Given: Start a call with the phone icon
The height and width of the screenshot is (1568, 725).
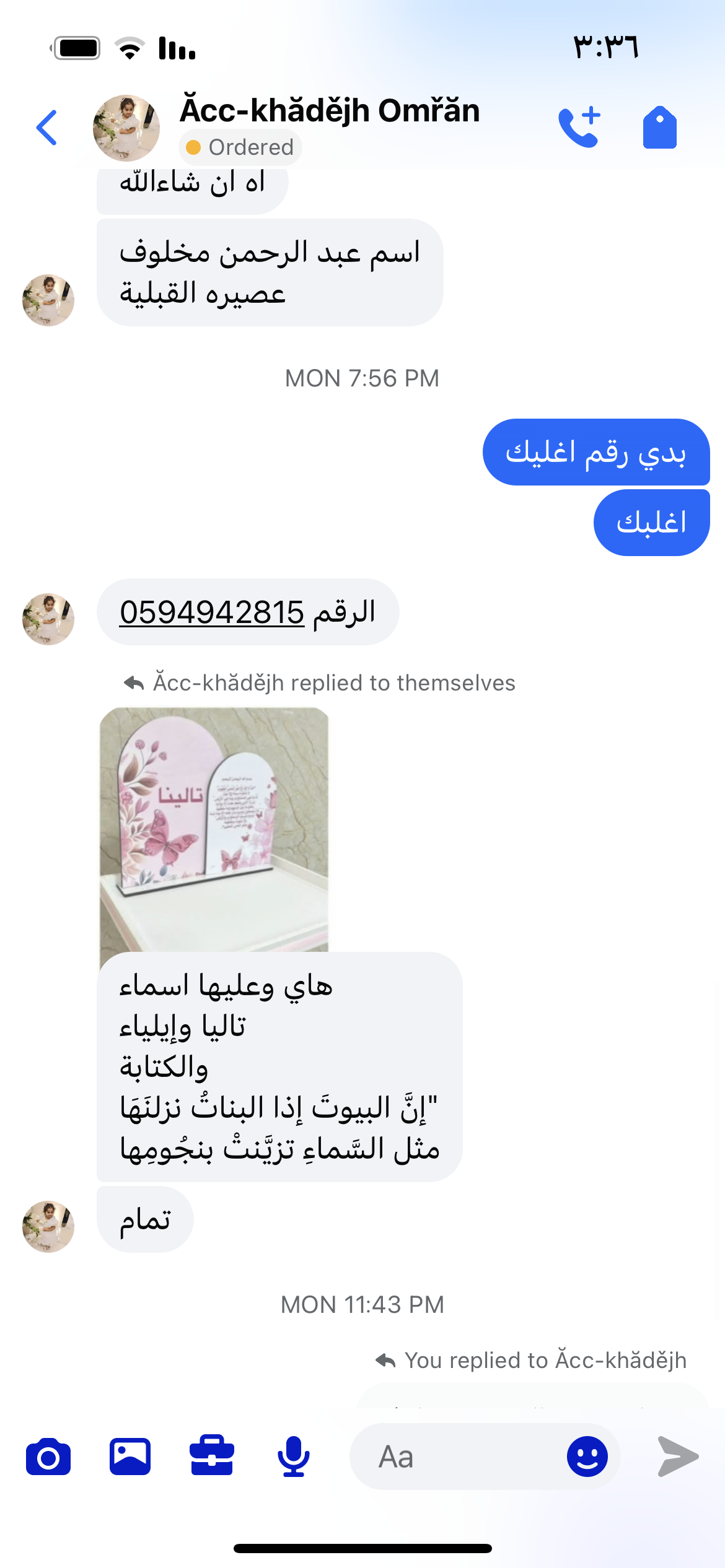Looking at the screenshot, I should pyautogui.click(x=579, y=127).
